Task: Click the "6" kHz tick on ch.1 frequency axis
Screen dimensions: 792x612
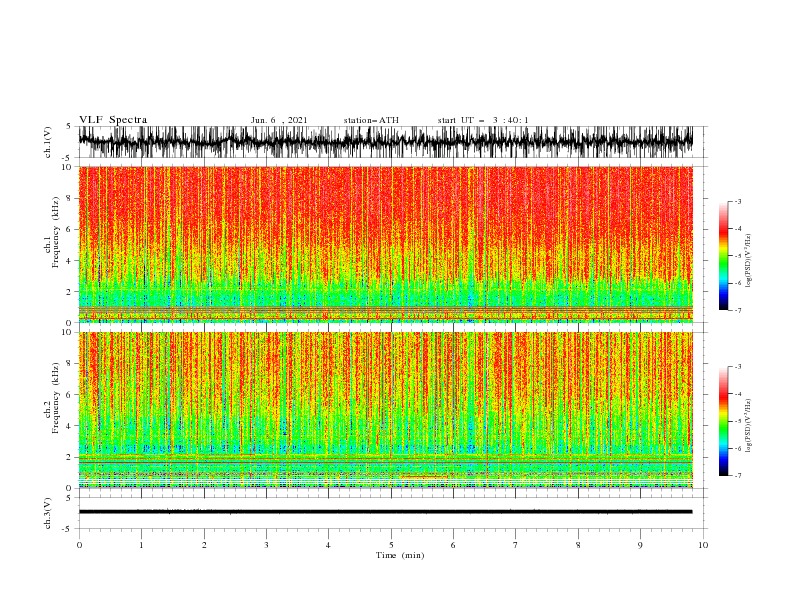Action: pos(69,229)
